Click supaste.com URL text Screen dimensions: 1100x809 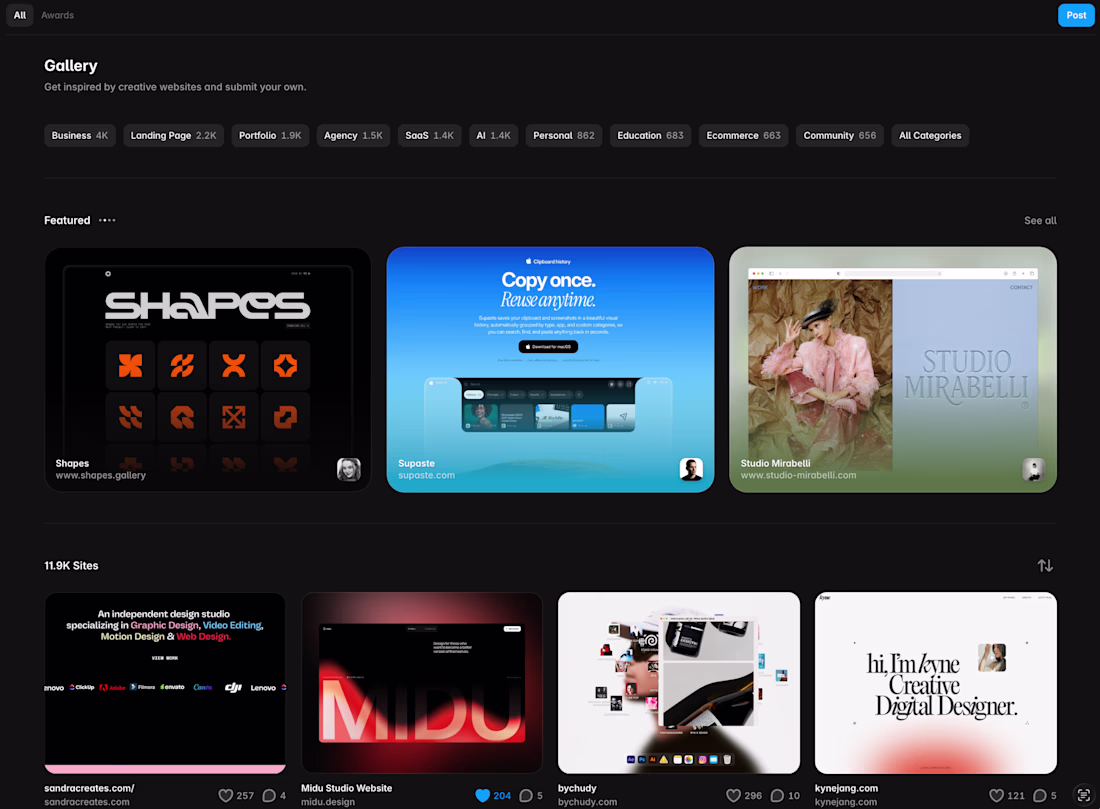(427, 475)
